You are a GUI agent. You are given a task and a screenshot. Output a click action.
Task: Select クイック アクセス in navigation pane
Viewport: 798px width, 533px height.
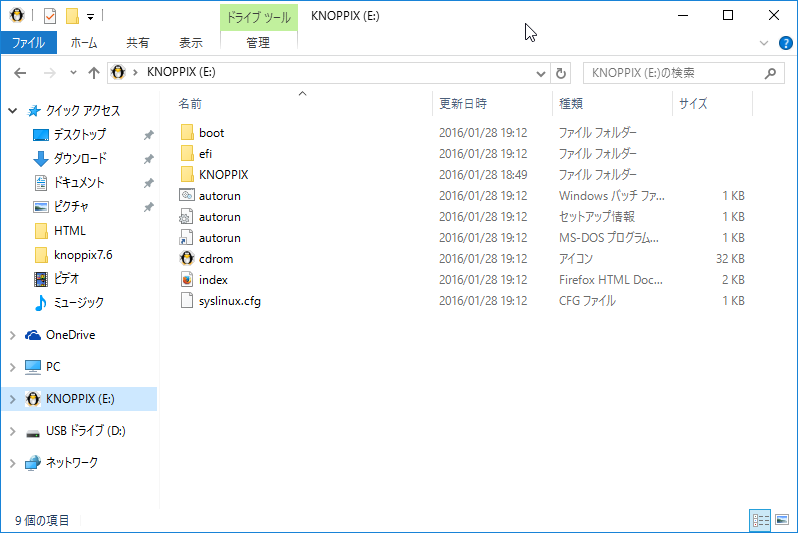(x=83, y=110)
